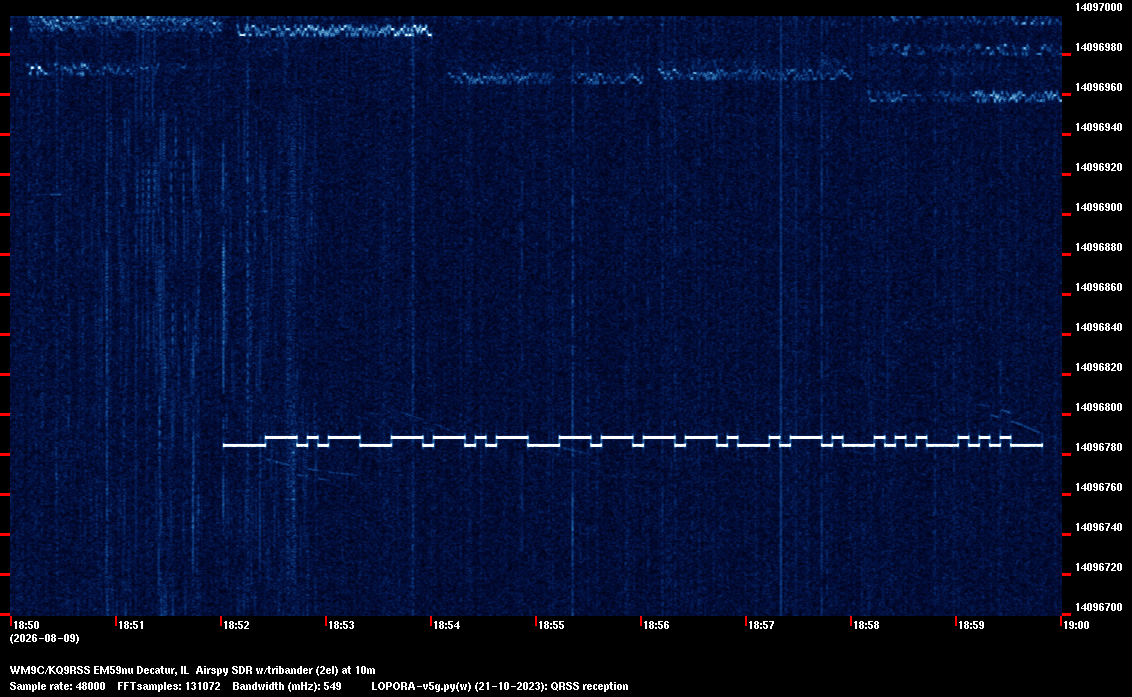1132x697 pixels.
Task: Click the 18:52 time axis label
Action: tap(236, 625)
